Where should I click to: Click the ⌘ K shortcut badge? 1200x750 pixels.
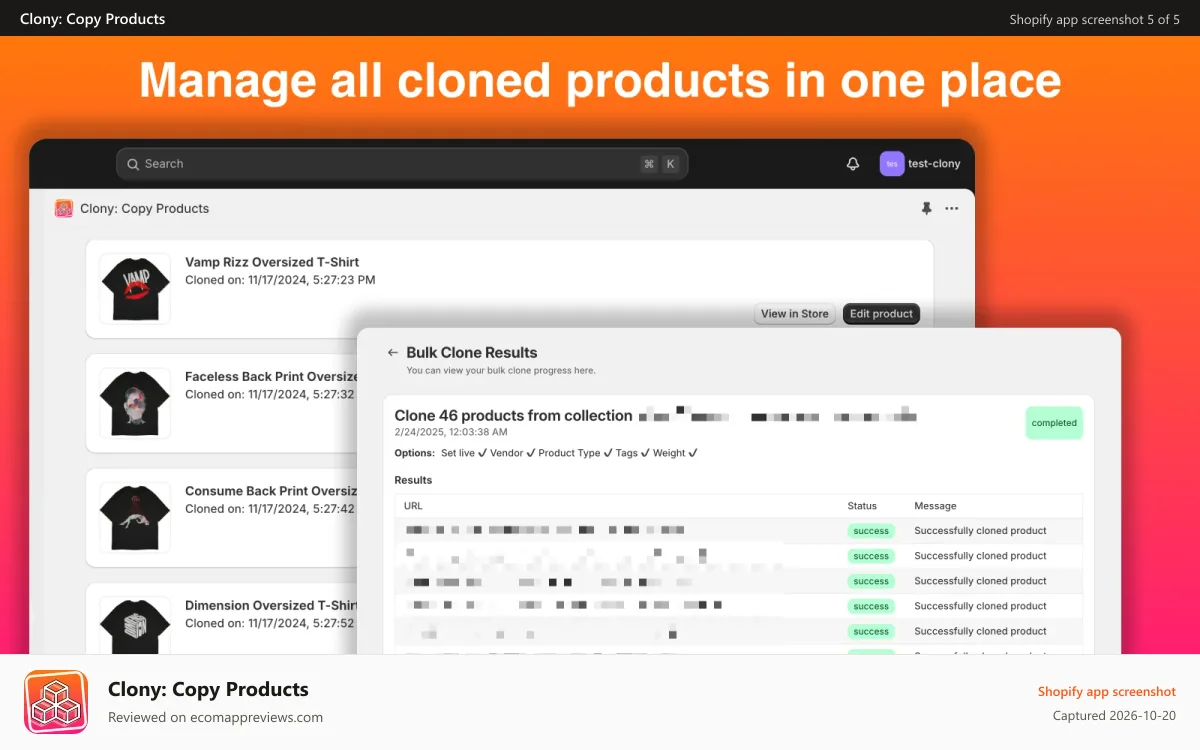point(660,164)
